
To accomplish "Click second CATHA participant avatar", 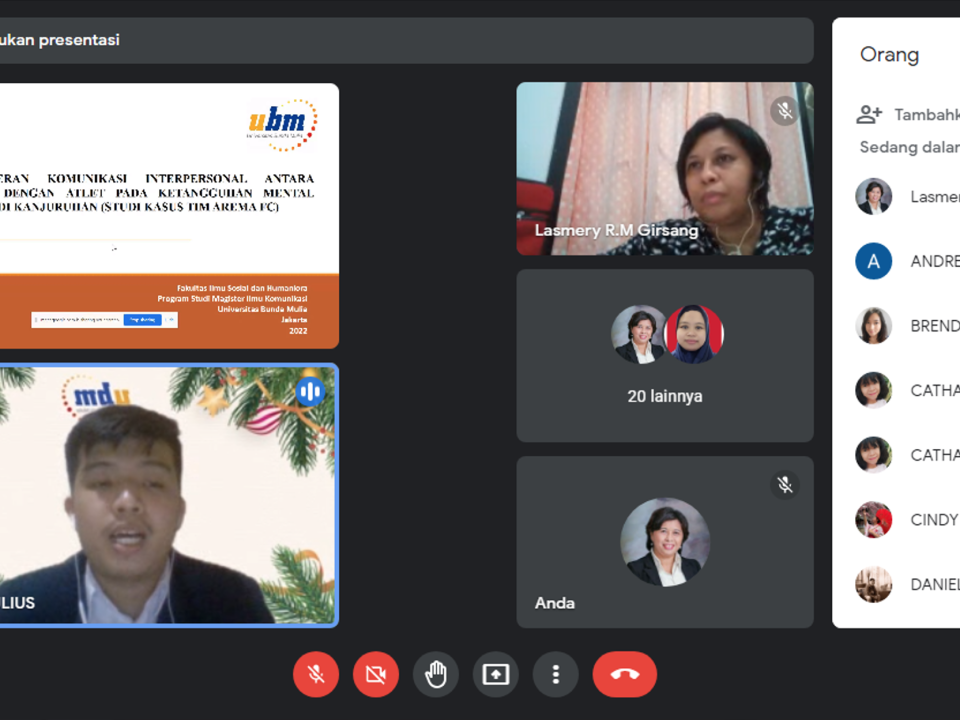I will (x=873, y=455).
